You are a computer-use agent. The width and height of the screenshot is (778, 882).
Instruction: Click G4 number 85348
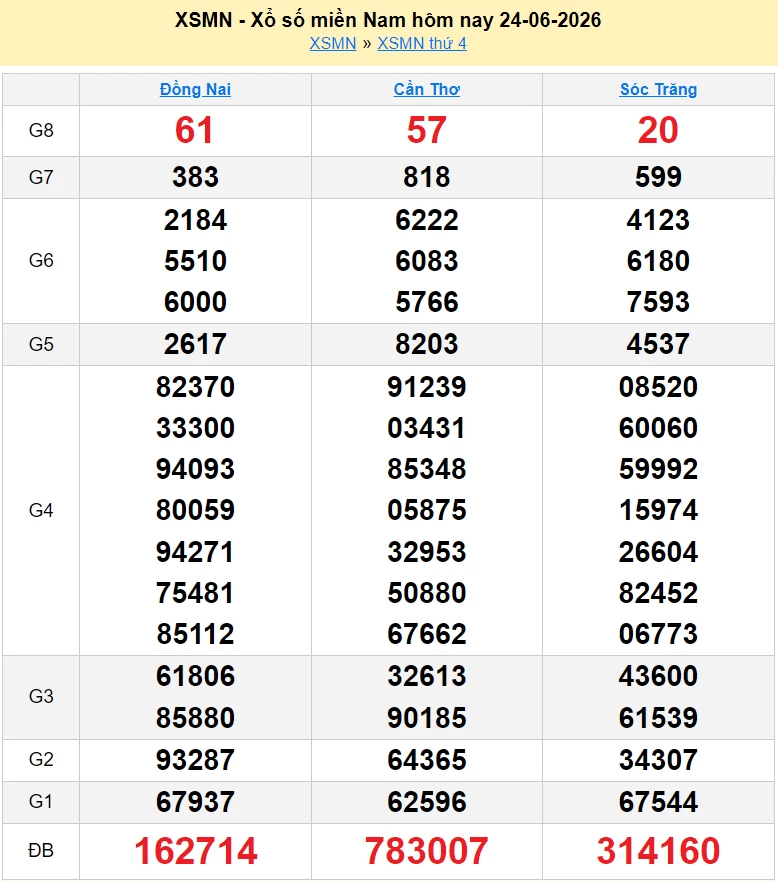point(426,469)
